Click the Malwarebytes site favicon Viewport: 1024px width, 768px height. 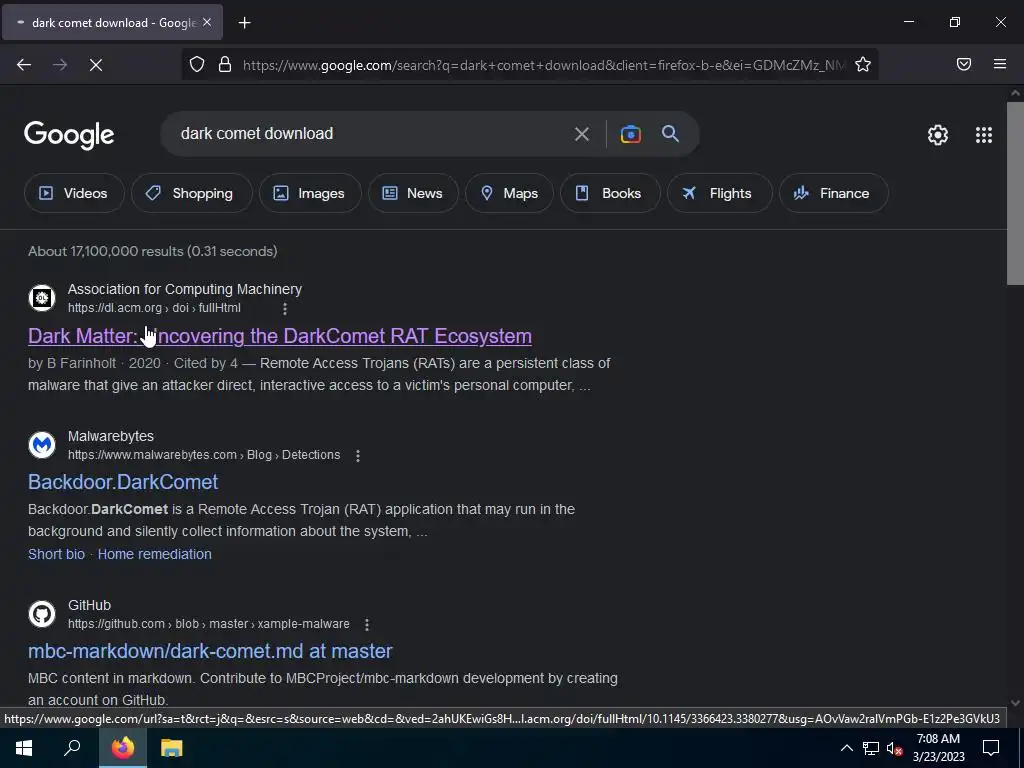[x=42, y=445]
